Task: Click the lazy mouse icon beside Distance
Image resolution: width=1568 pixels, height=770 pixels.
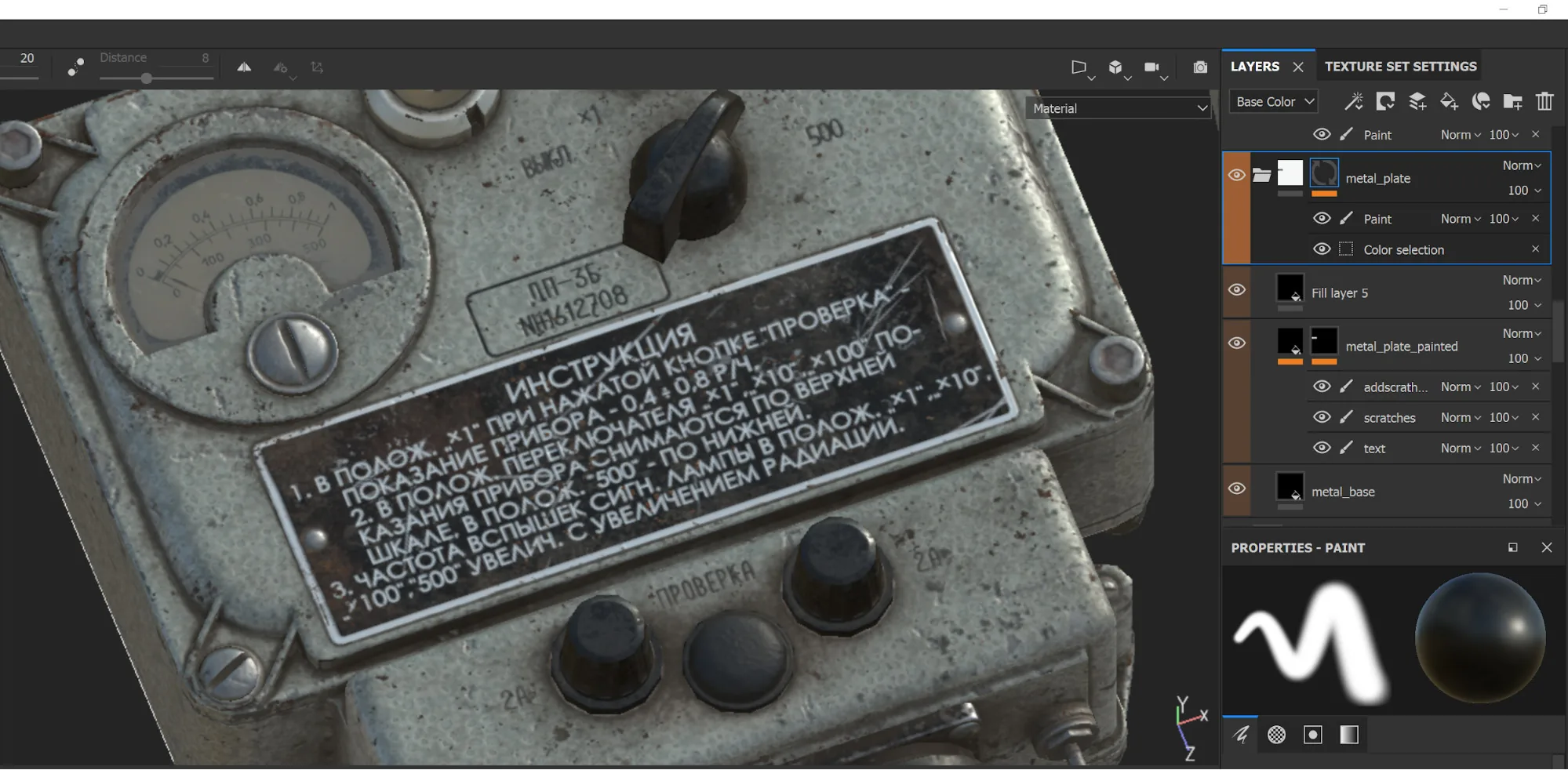Action: tap(75, 67)
